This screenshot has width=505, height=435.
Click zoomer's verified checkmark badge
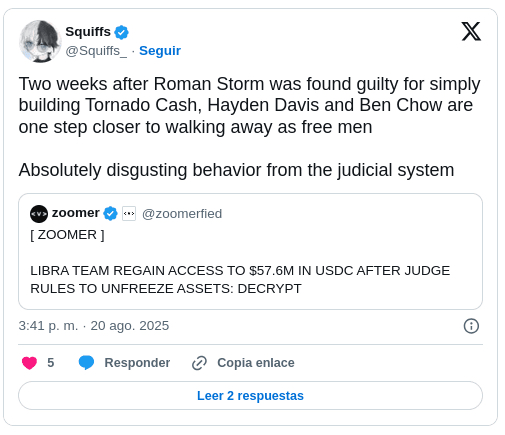(x=110, y=213)
